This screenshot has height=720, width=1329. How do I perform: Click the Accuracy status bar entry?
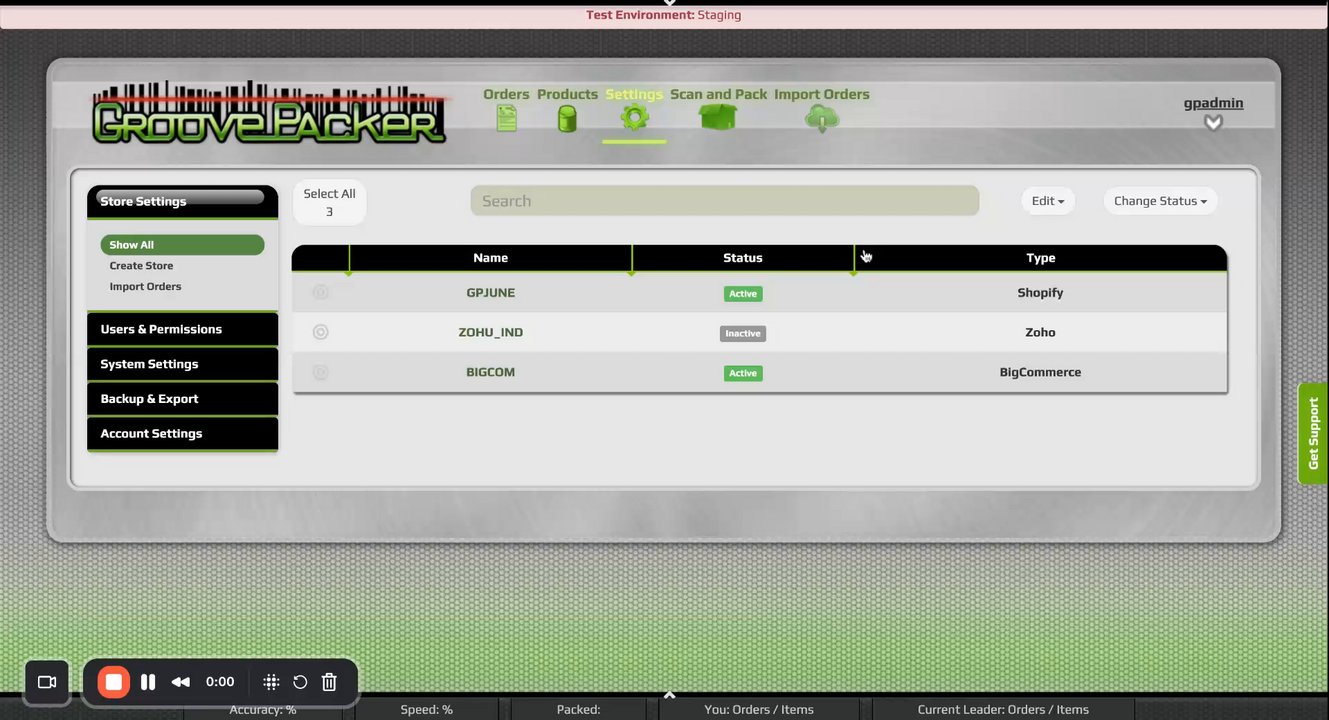pyautogui.click(x=263, y=709)
